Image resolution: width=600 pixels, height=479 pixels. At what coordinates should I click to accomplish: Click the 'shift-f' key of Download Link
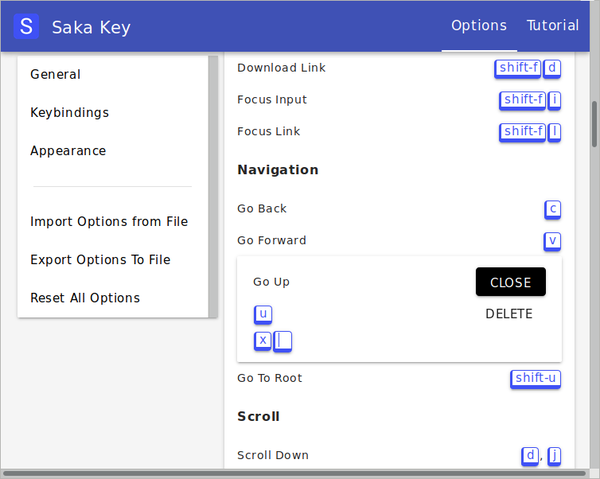point(517,68)
